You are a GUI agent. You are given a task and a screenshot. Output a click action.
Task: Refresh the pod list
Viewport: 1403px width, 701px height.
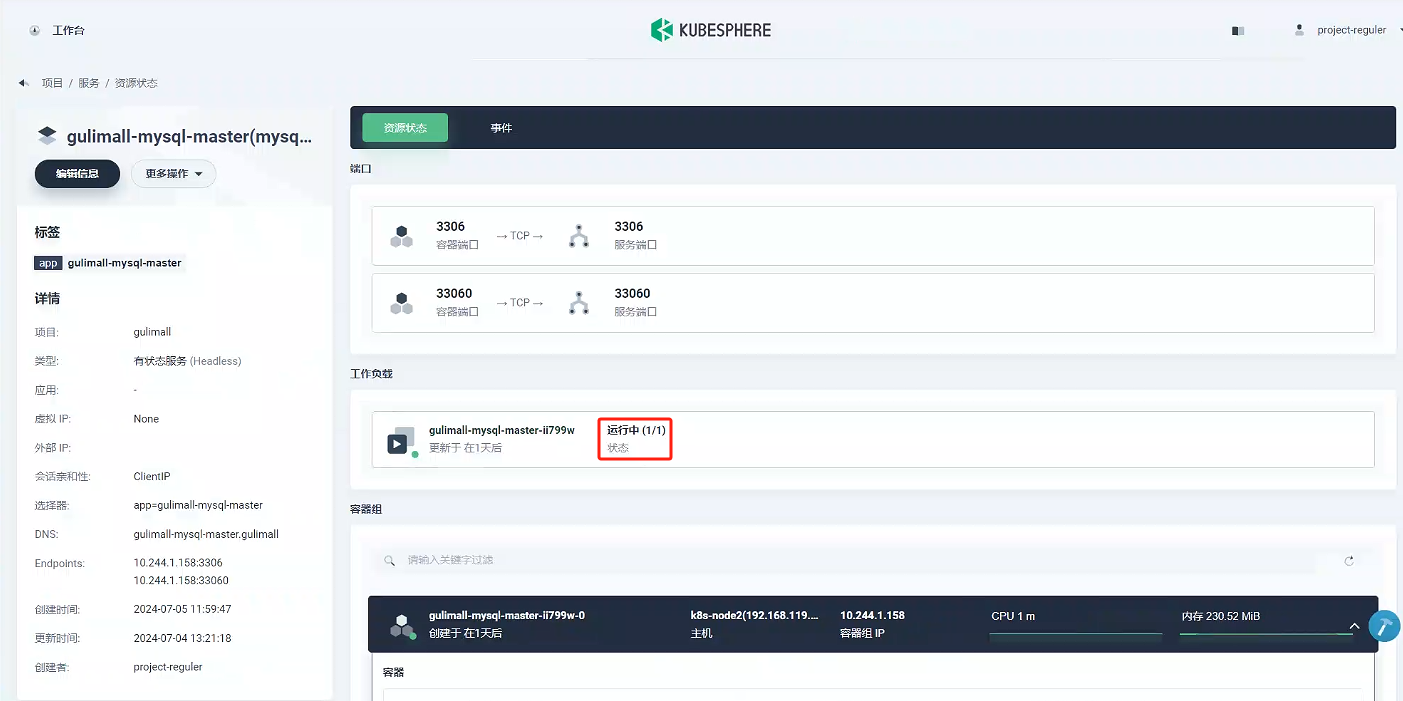pyautogui.click(x=1349, y=561)
